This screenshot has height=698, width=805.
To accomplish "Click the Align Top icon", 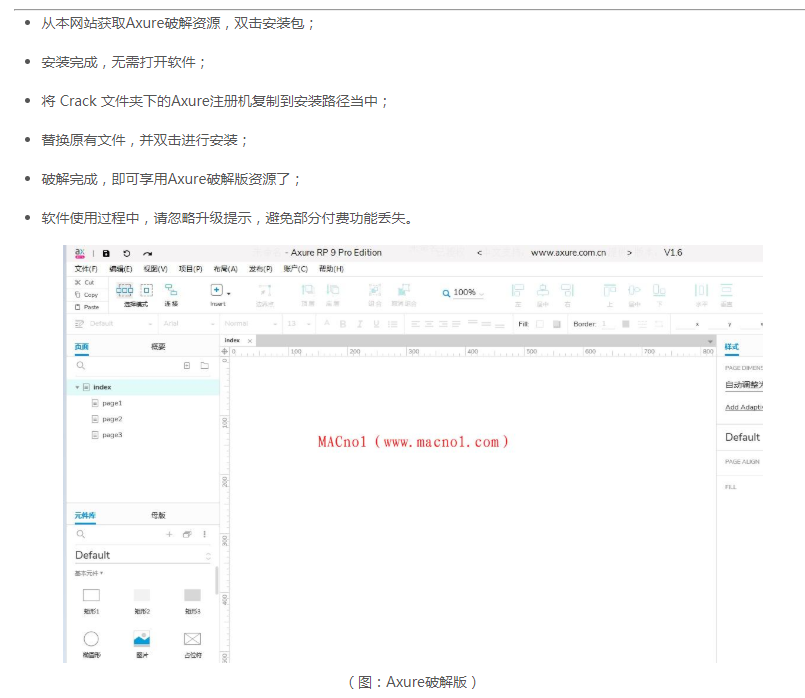I will (x=609, y=290).
